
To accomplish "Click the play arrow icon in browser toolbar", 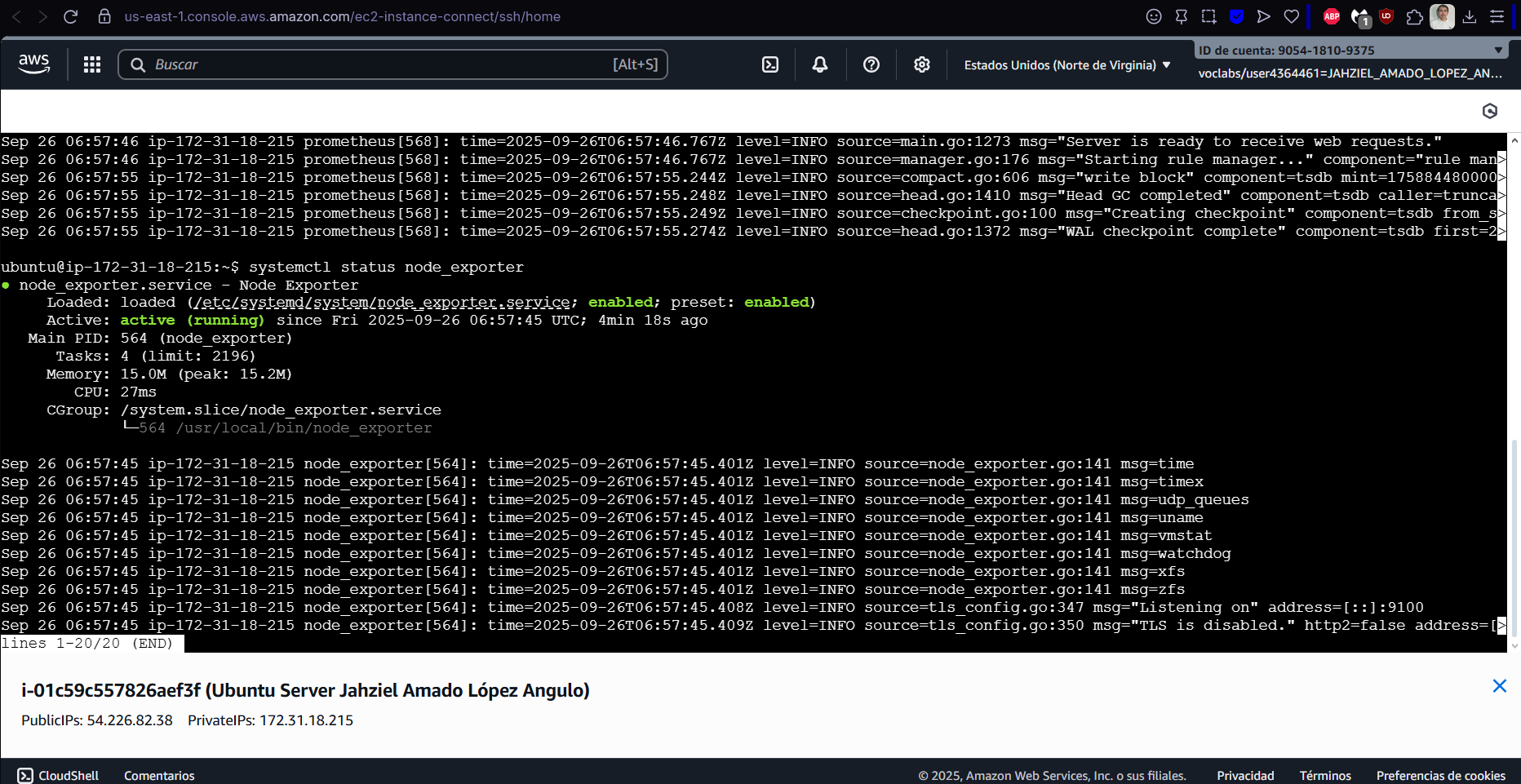I will 1263,16.
